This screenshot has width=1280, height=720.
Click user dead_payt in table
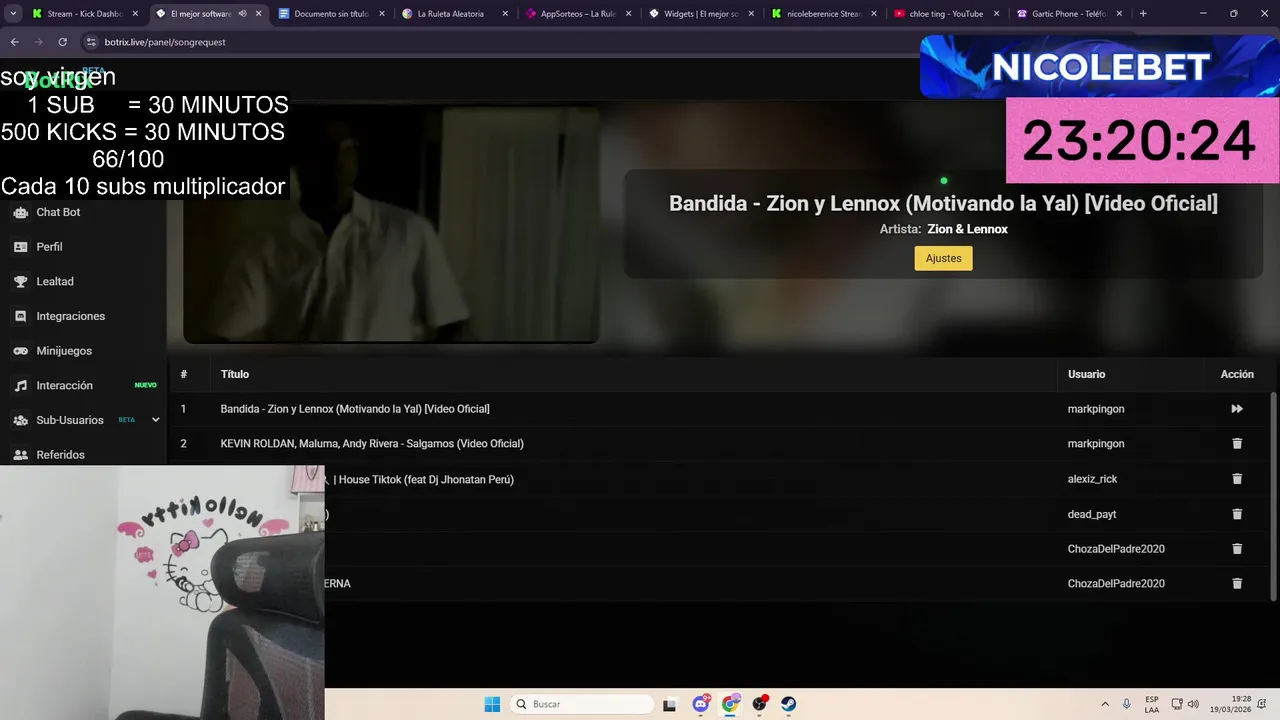[1092, 514]
